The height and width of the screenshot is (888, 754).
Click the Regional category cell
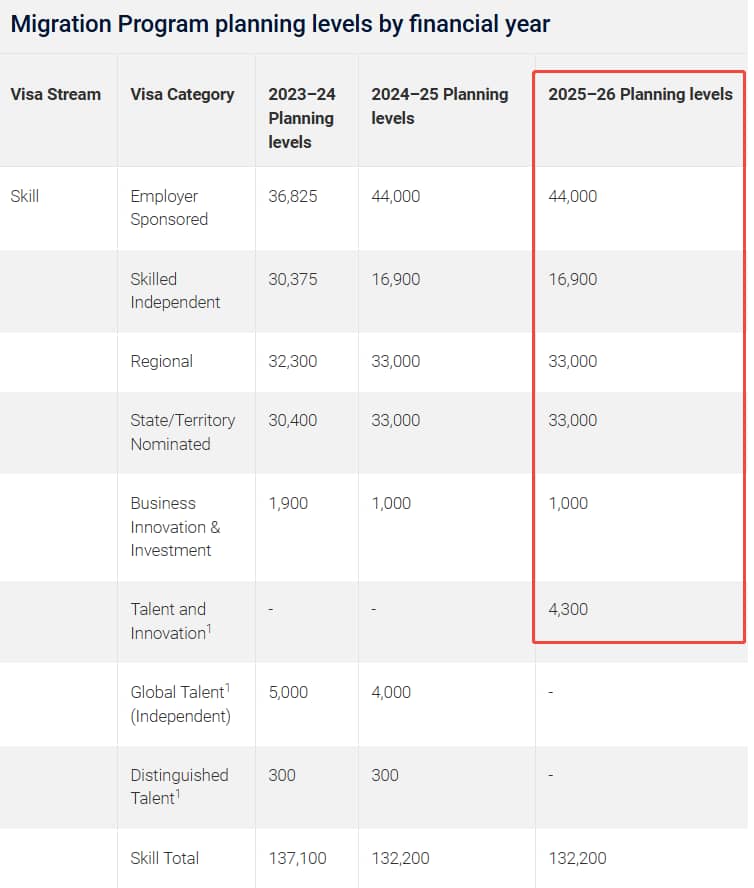coord(161,361)
